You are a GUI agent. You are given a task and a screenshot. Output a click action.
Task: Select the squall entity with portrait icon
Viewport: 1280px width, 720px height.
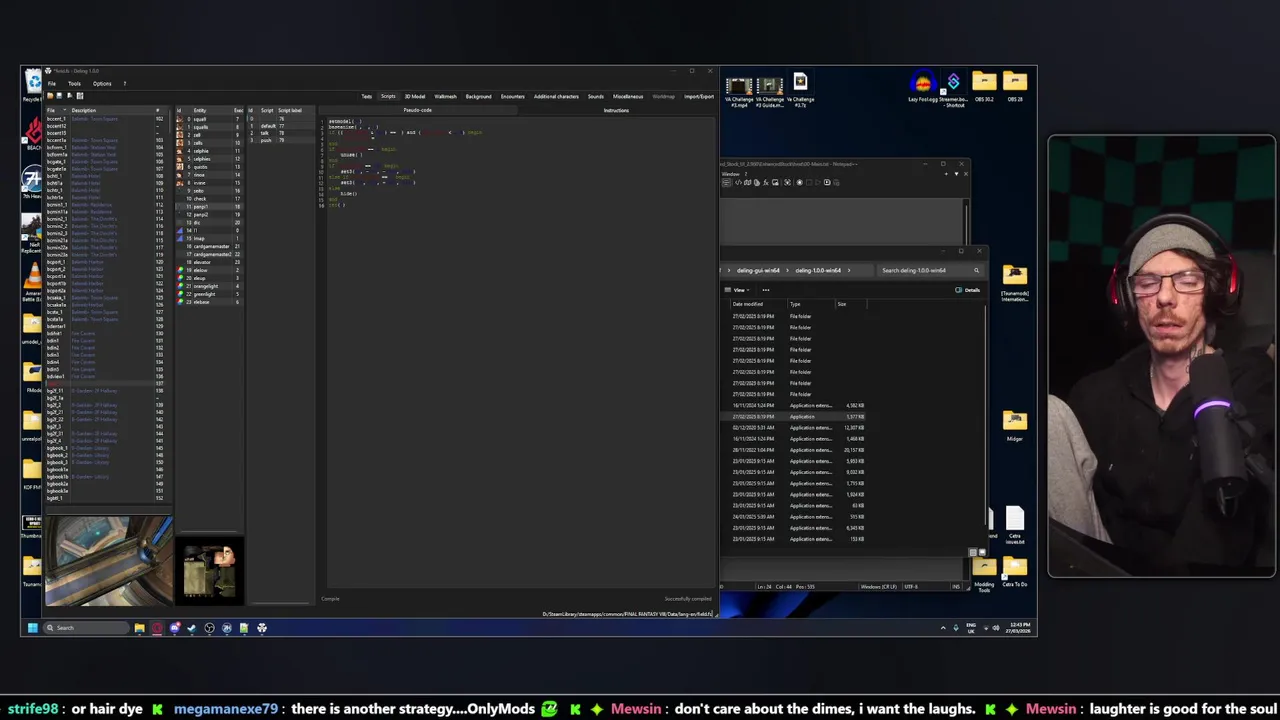coord(210,119)
